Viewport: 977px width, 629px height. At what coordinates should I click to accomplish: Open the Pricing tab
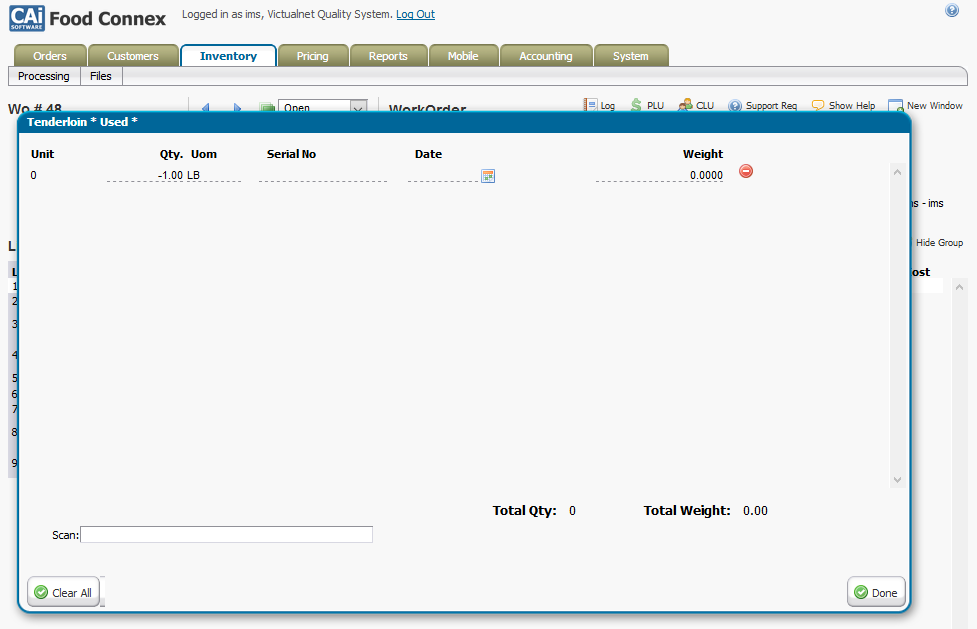[313, 55]
